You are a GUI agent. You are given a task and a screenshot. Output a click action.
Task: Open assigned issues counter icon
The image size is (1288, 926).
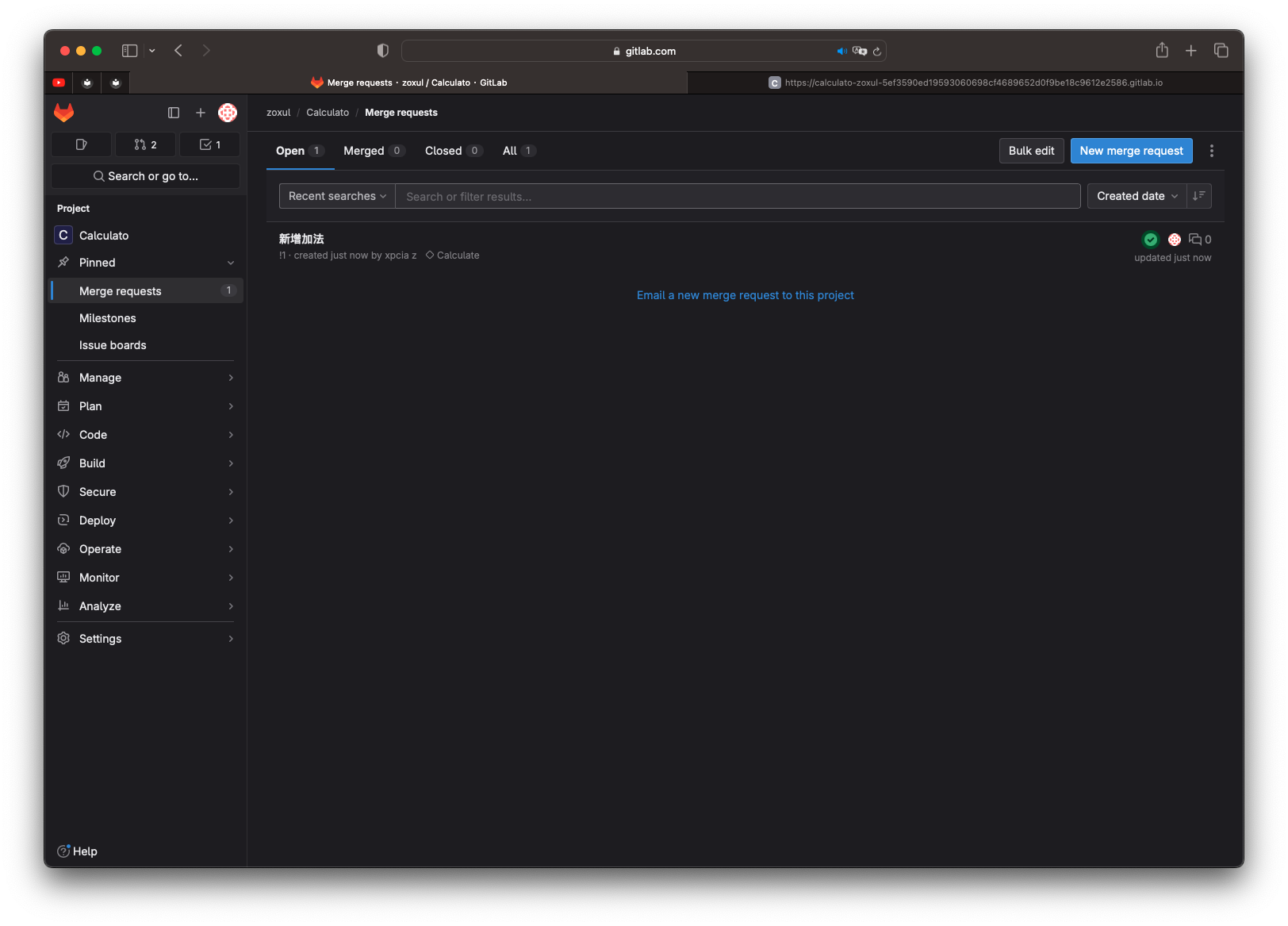(81, 144)
